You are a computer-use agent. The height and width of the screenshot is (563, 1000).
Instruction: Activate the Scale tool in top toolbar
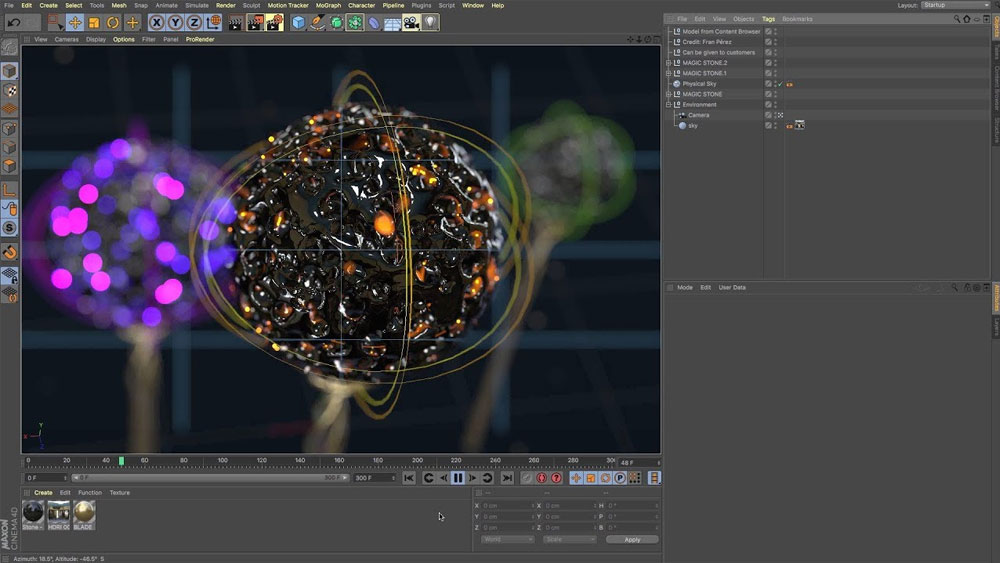tap(94, 22)
